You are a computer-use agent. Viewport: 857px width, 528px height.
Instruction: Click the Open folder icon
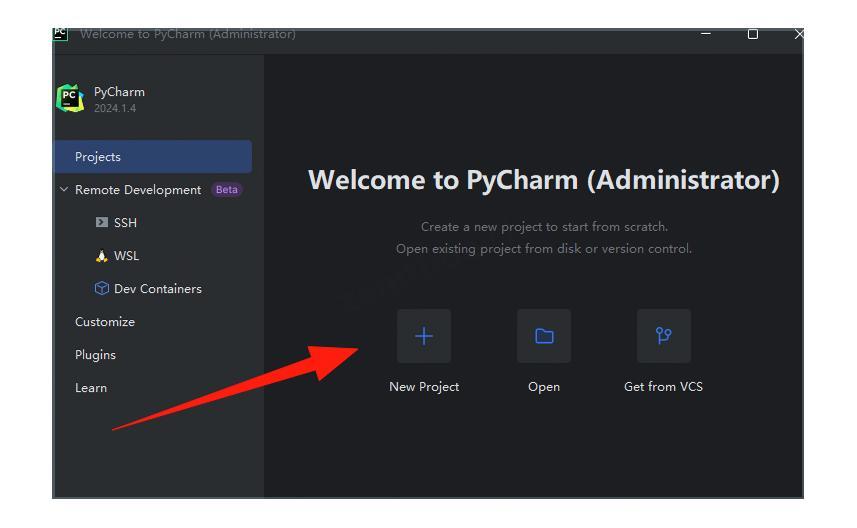pos(544,336)
